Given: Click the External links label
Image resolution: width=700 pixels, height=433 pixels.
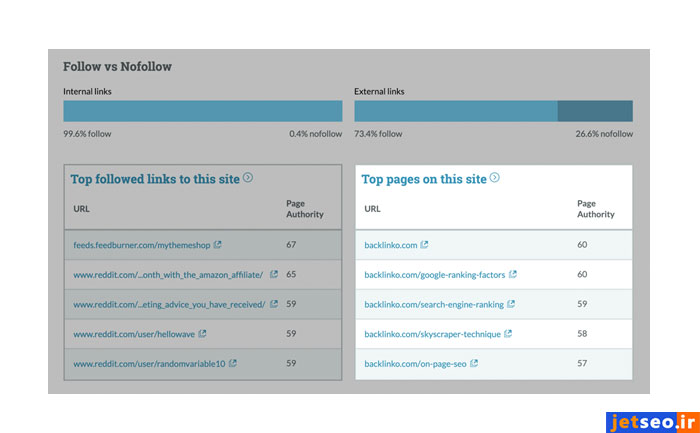Looking at the screenshot, I should pos(379,91).
